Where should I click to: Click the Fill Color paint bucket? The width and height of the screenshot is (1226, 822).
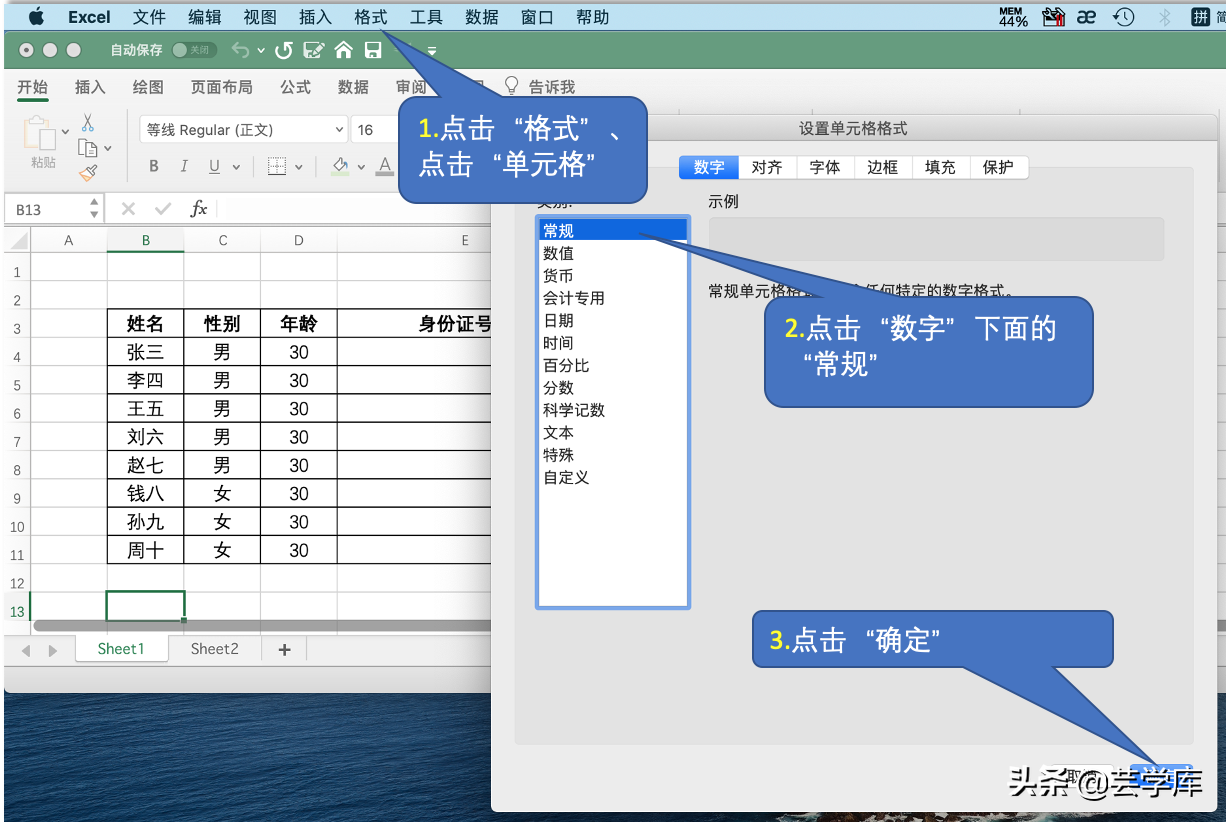tap(340, 166)
